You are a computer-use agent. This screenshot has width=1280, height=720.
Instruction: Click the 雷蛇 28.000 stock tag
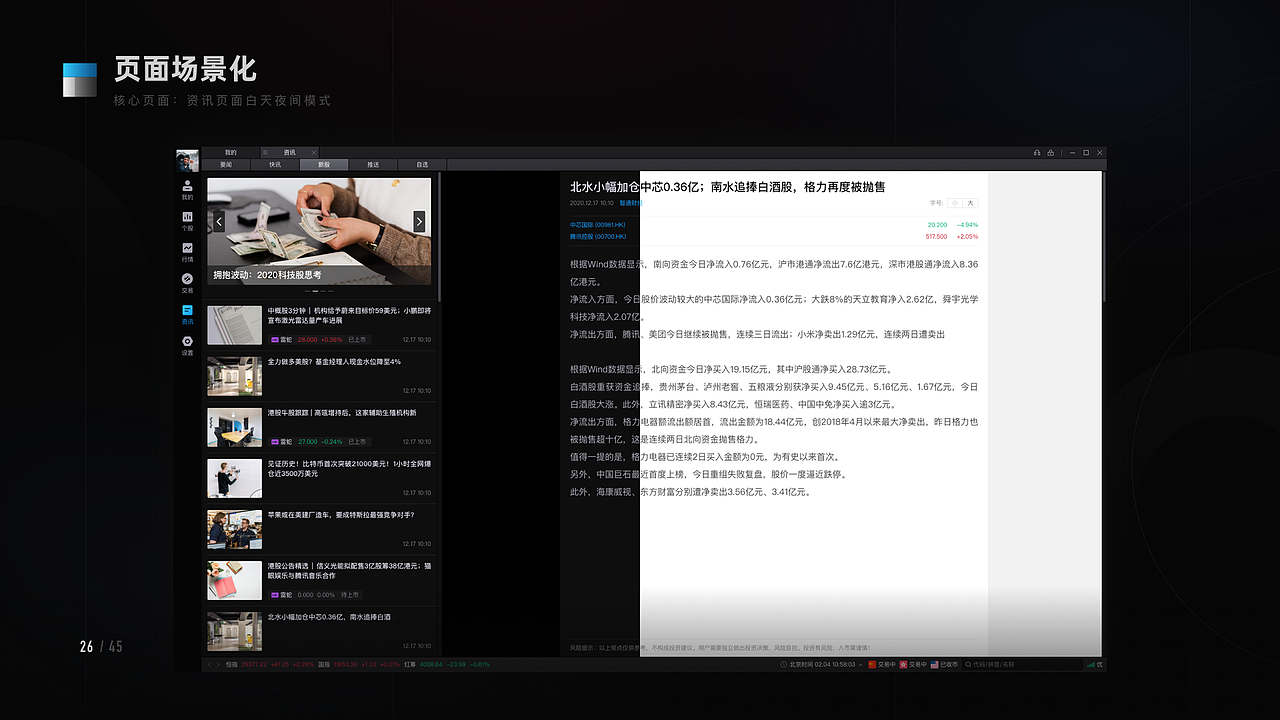click(x=319, y=340)
